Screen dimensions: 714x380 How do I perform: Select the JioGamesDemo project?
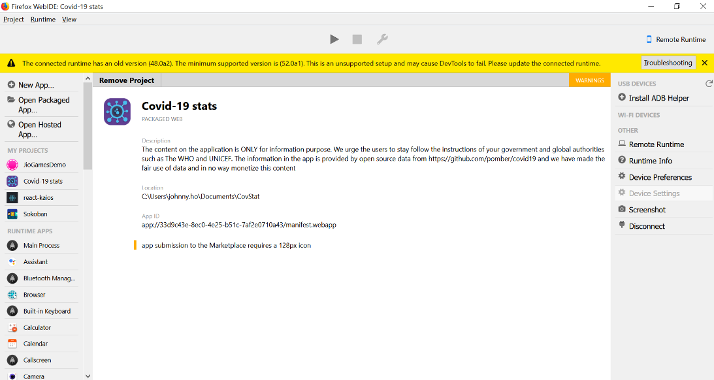pos(42,165)
